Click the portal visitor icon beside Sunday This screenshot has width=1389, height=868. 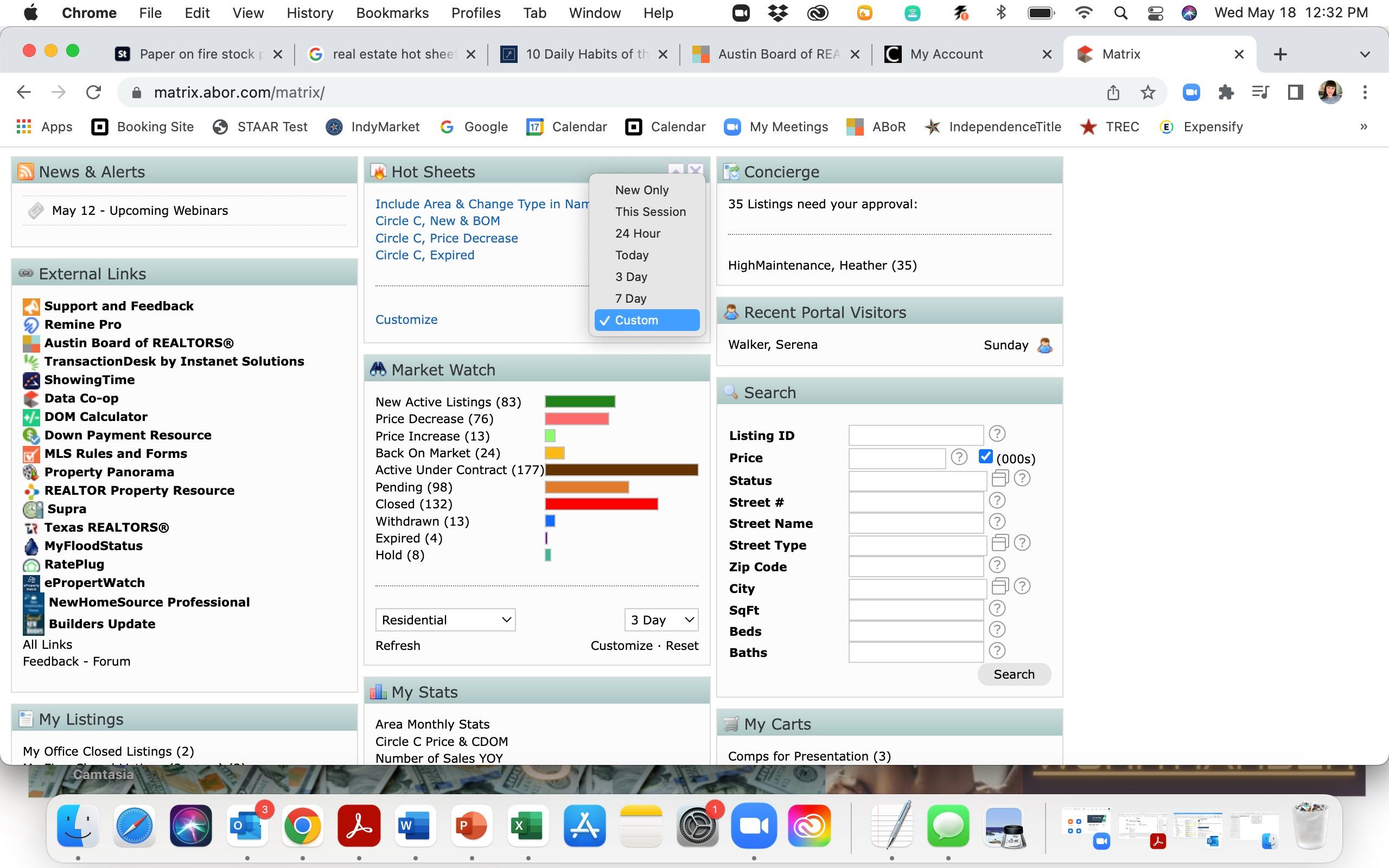coord(1044,345)
